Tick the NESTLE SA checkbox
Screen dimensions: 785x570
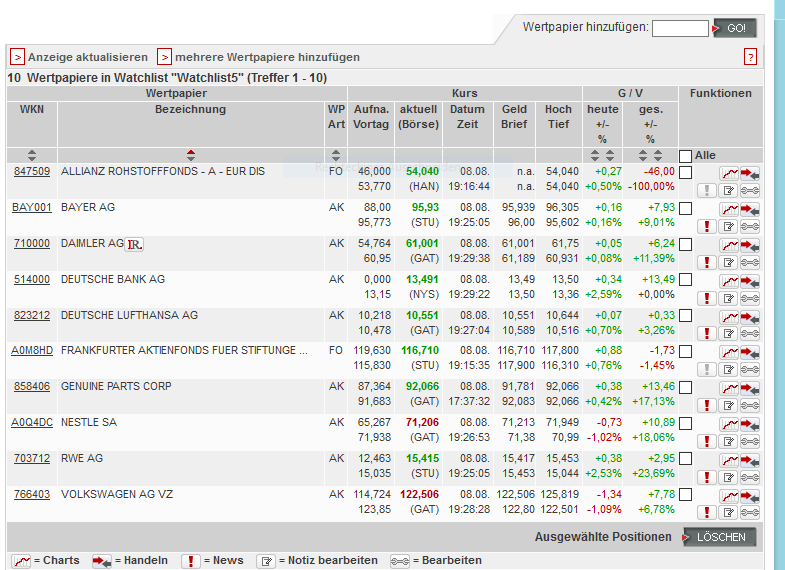pos(685,424)
